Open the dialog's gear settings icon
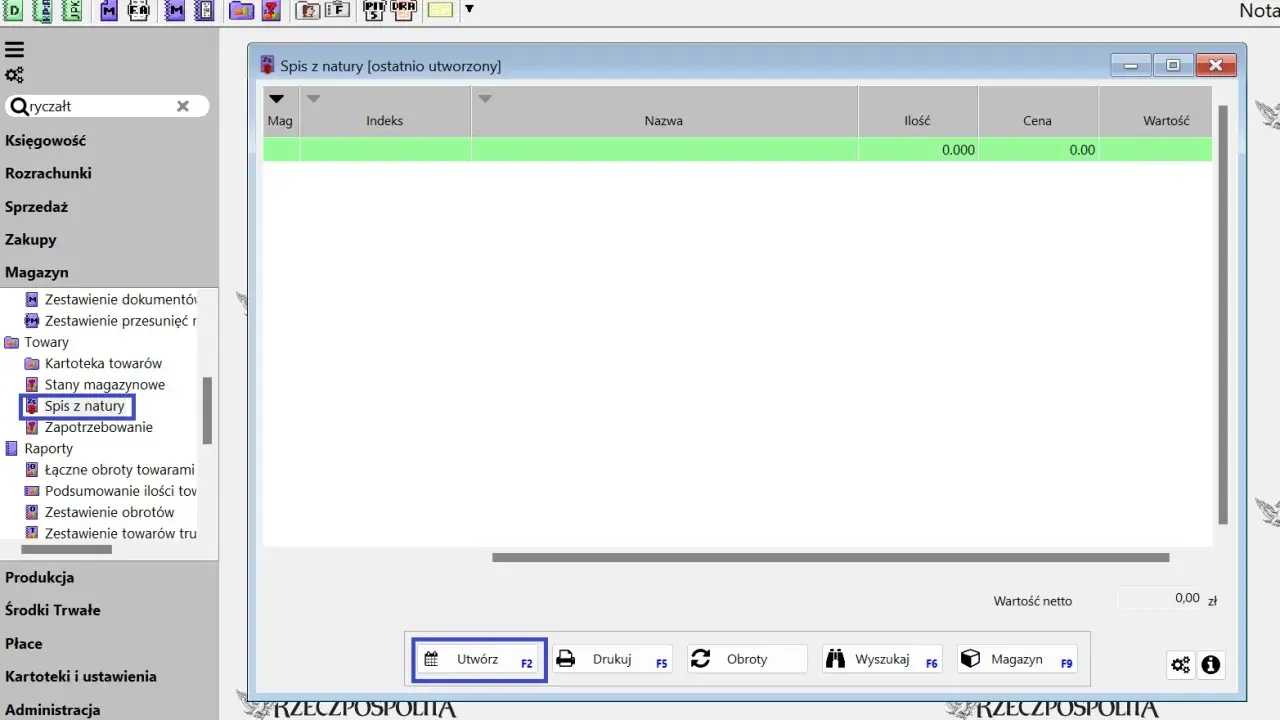 click(x=1181, y=664)
